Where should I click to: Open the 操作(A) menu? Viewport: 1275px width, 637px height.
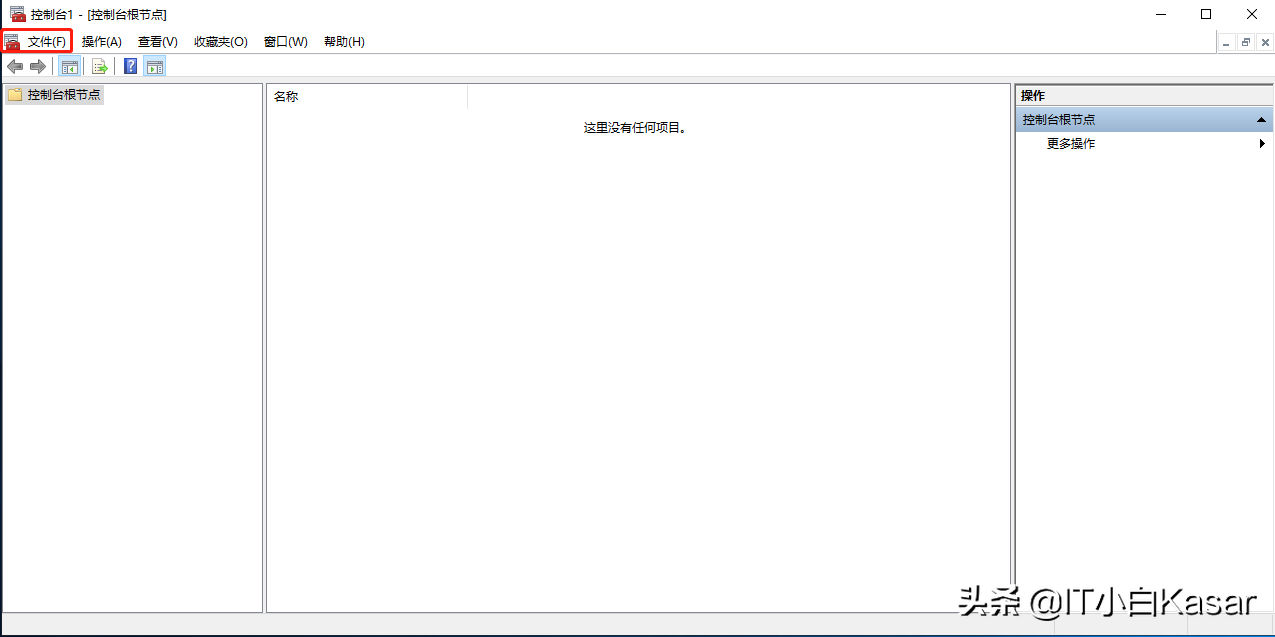(100, 41)
